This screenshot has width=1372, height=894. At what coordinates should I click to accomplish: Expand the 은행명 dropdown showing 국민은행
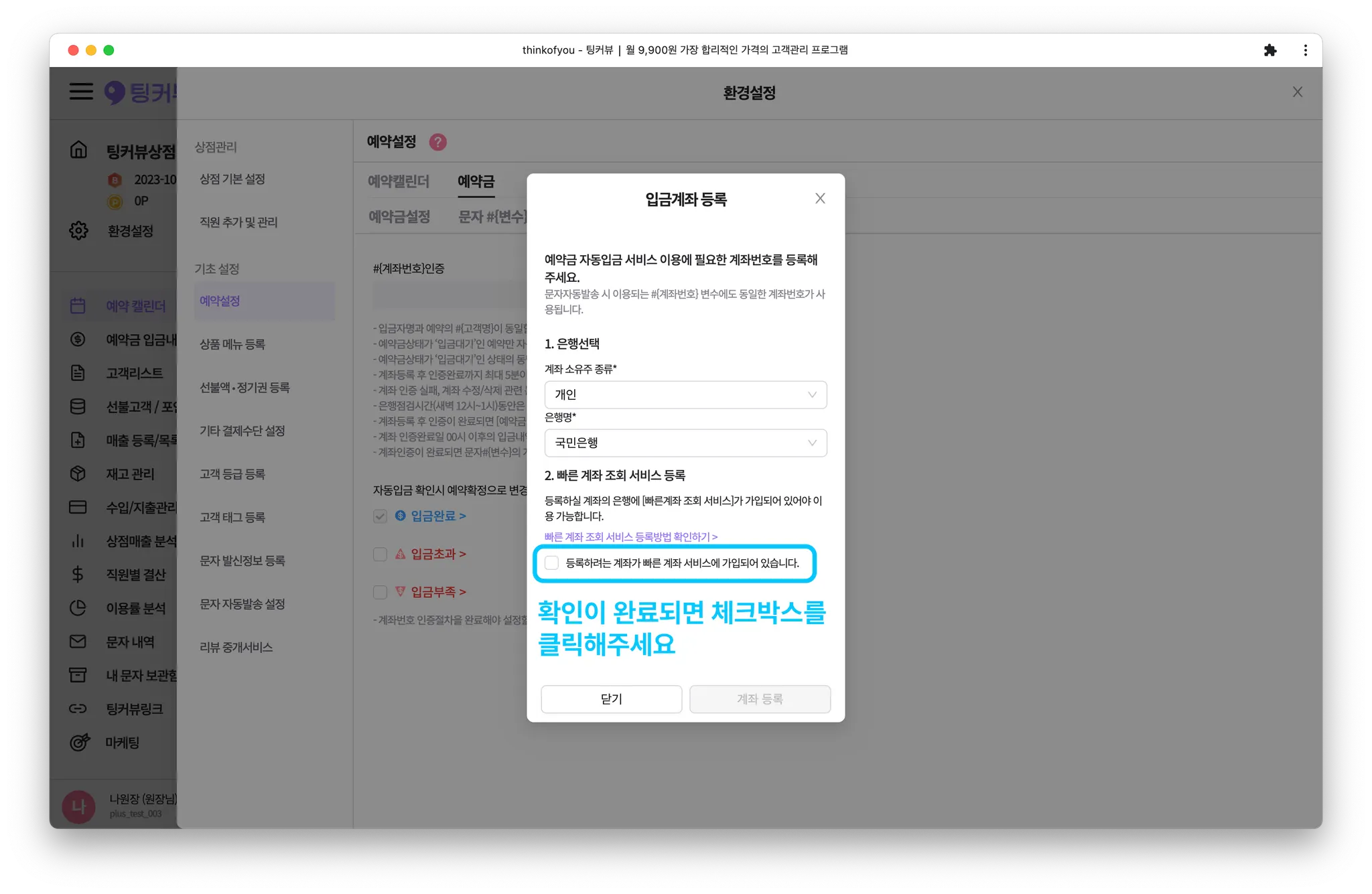tap(685, 443)
